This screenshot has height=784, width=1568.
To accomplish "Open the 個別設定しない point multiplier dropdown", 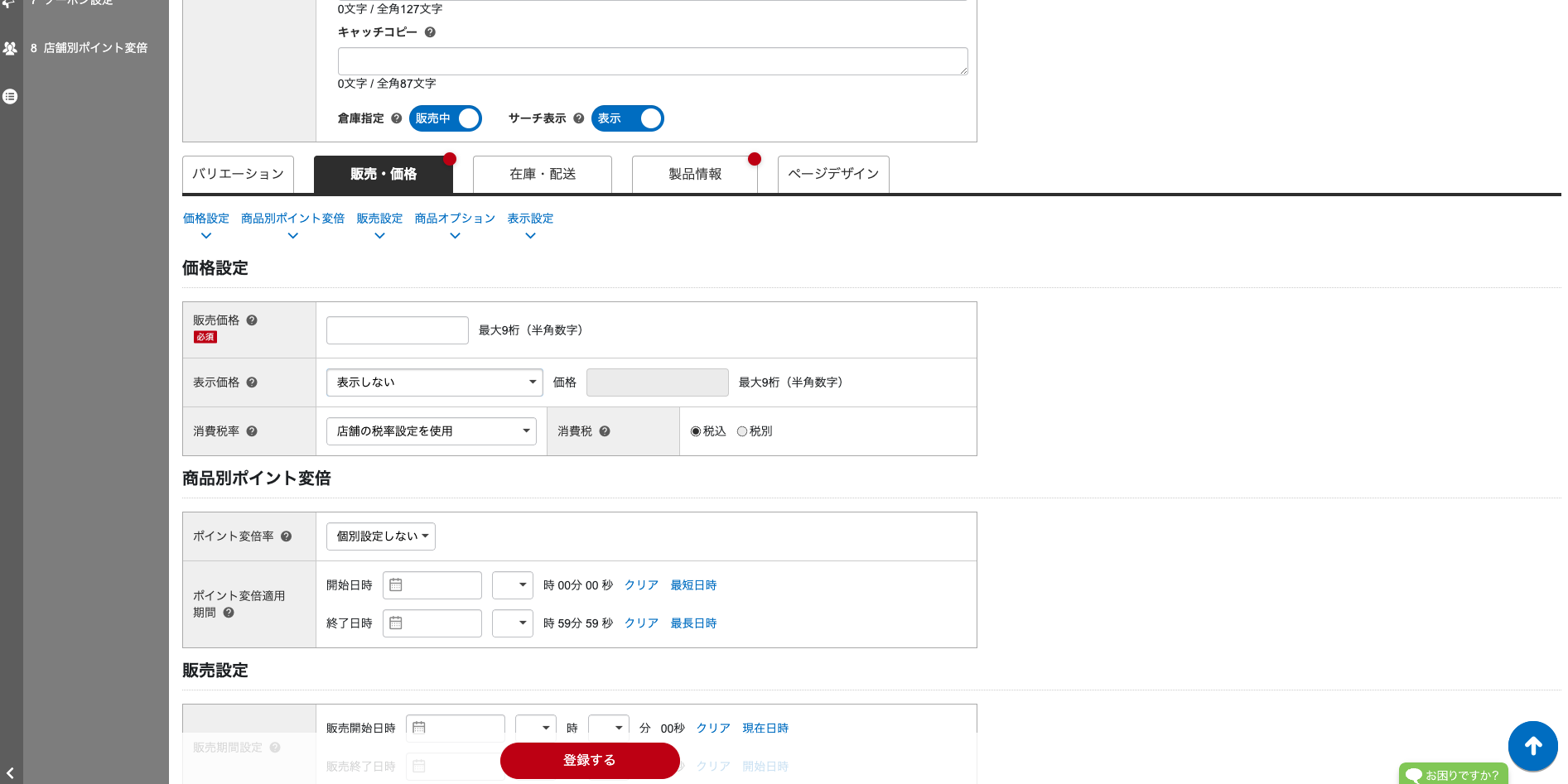I will [x=380, y=536].
